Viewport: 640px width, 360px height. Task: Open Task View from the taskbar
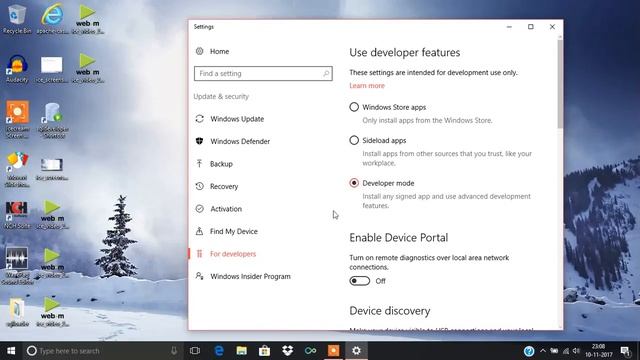tap(195, 351)
